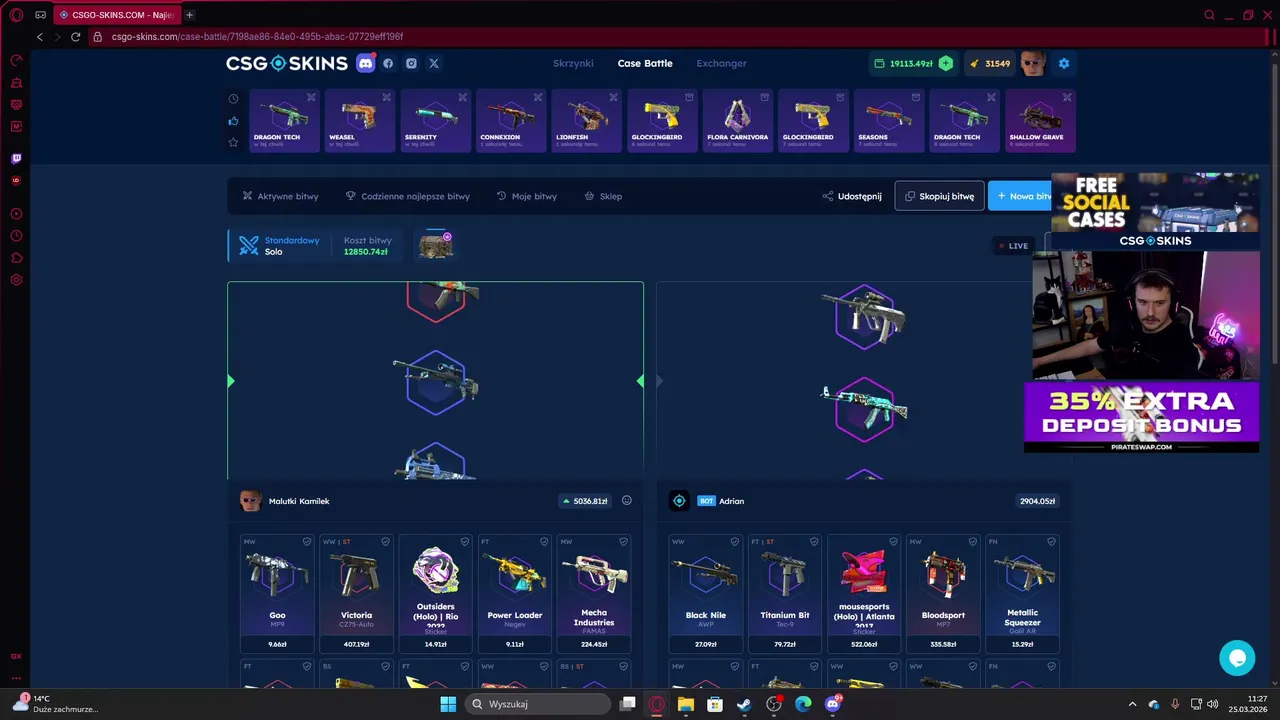Open the Flora Carnivora drop card
Viewport: 1280px width, 720px height.
coord(737,120)
